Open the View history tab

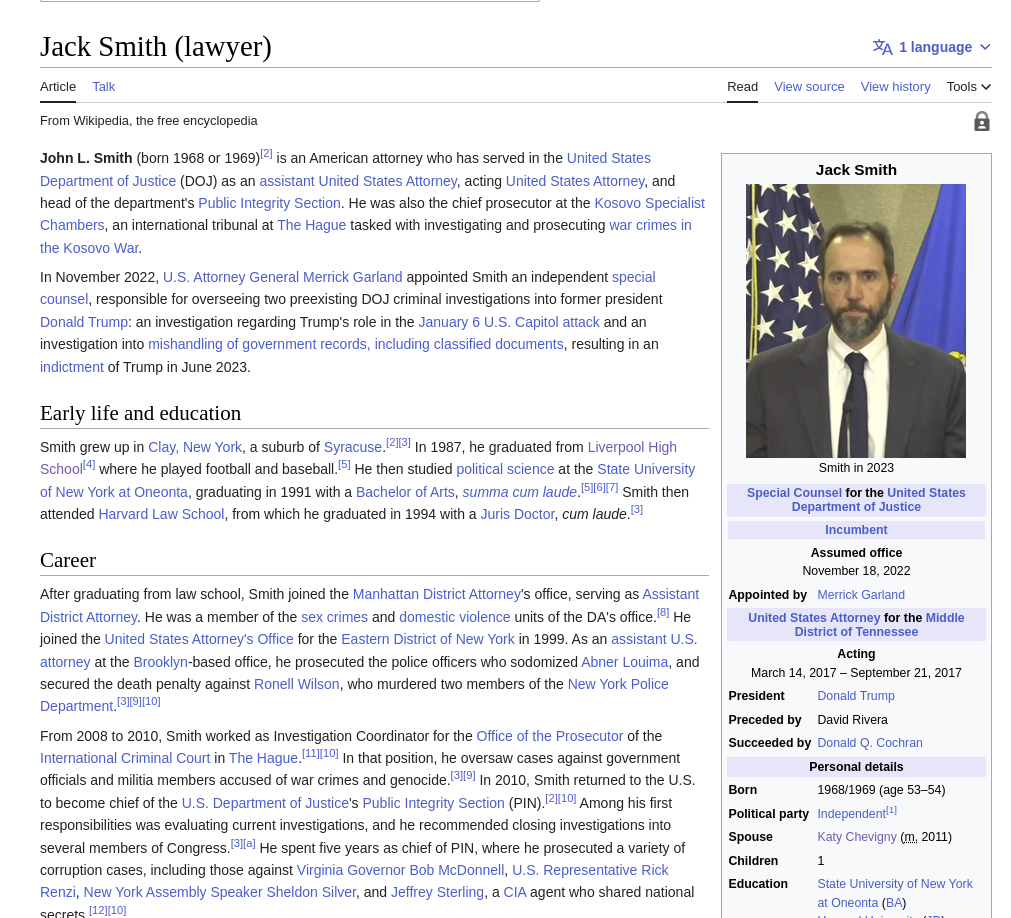(x=895, y=86)
